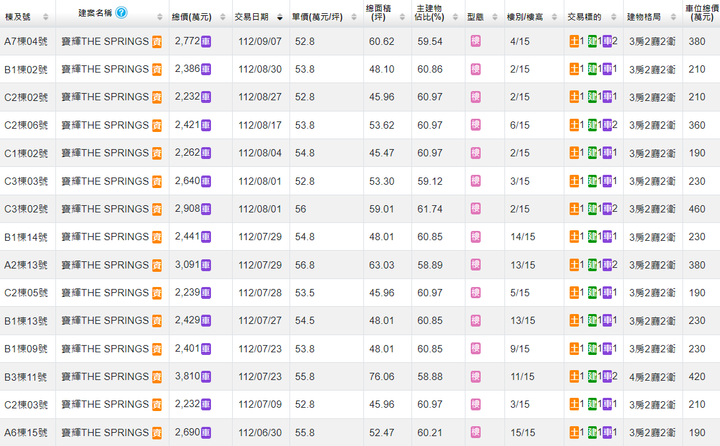This screenshot has height=446, width=720.
Task: Sort by 總價(萬元) column arrows
Action: 223,17
